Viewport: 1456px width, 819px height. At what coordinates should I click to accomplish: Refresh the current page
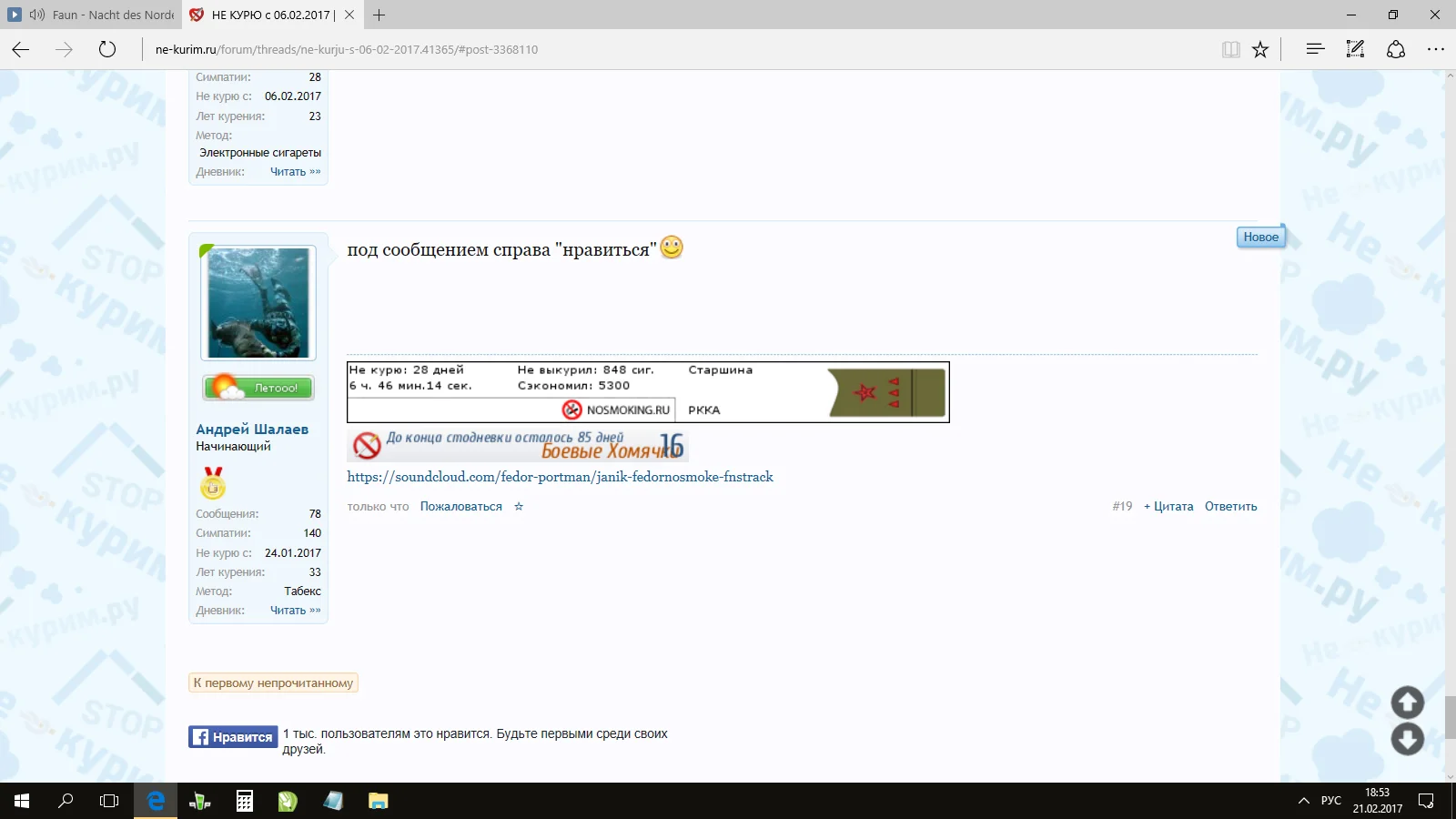[x=107, y=49]
